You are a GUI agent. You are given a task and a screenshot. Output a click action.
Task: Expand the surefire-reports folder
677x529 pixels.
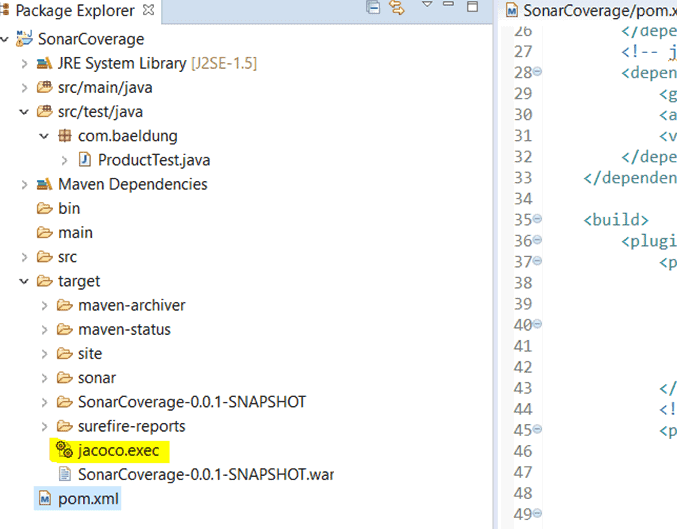click(x=44, y=426)
